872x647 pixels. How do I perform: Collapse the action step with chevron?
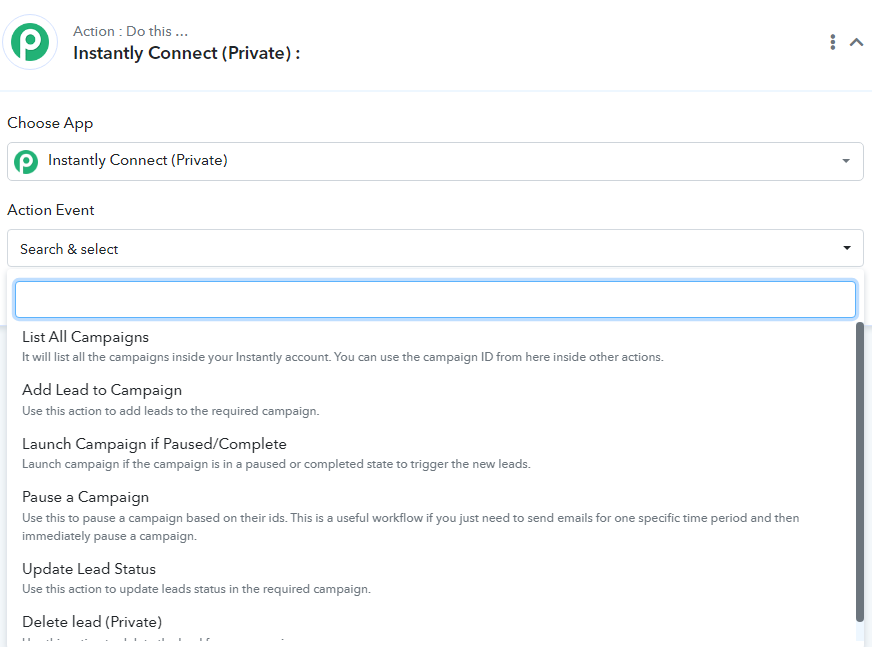pos(856,42)
